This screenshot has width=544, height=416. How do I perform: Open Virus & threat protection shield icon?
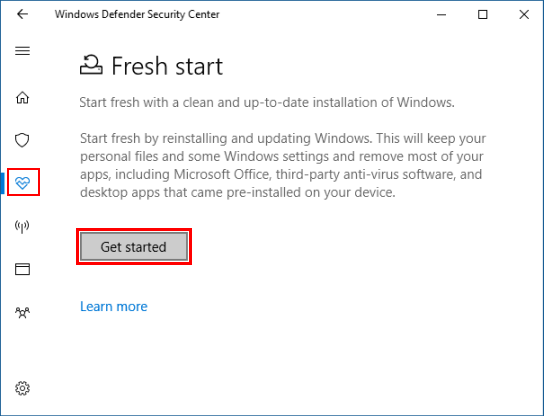click(22, 140)
